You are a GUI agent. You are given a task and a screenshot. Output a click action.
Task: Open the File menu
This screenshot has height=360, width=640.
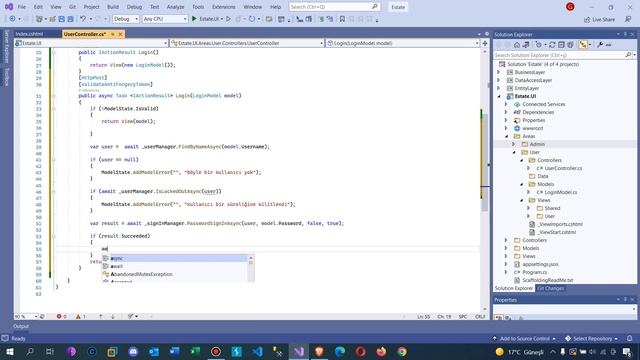(22, 7)
